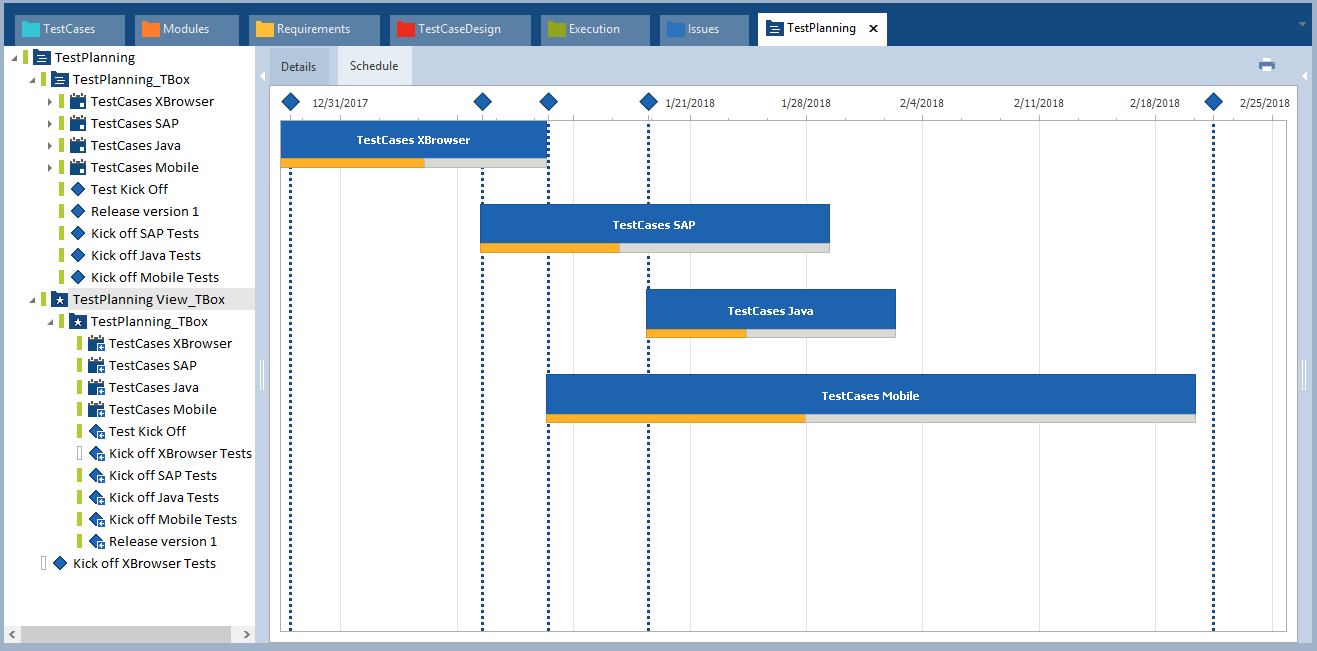Select the TestCases Mobile Gantt bar
1317x651 pixels.
870,395
